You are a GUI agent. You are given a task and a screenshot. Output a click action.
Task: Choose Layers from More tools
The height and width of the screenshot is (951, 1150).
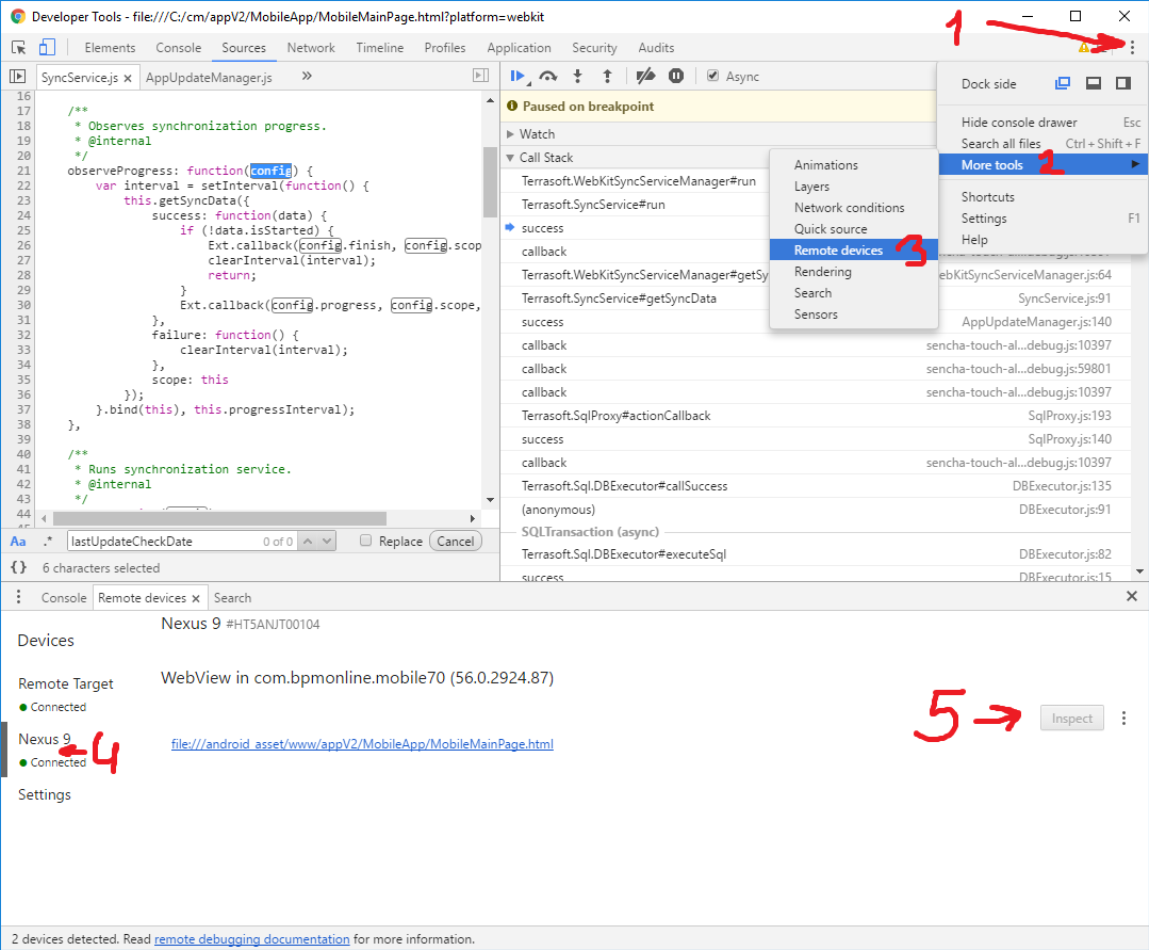point(854,186)
